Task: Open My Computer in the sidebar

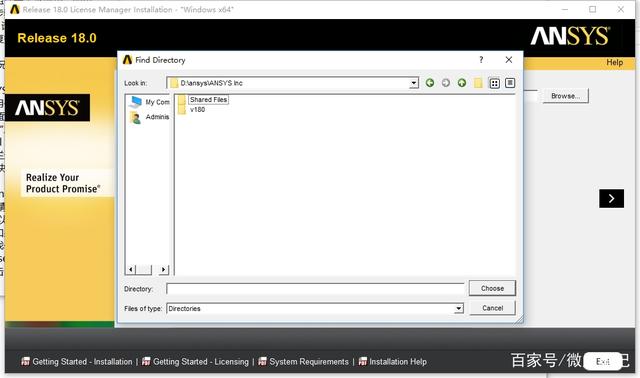Action: [149, 102]
